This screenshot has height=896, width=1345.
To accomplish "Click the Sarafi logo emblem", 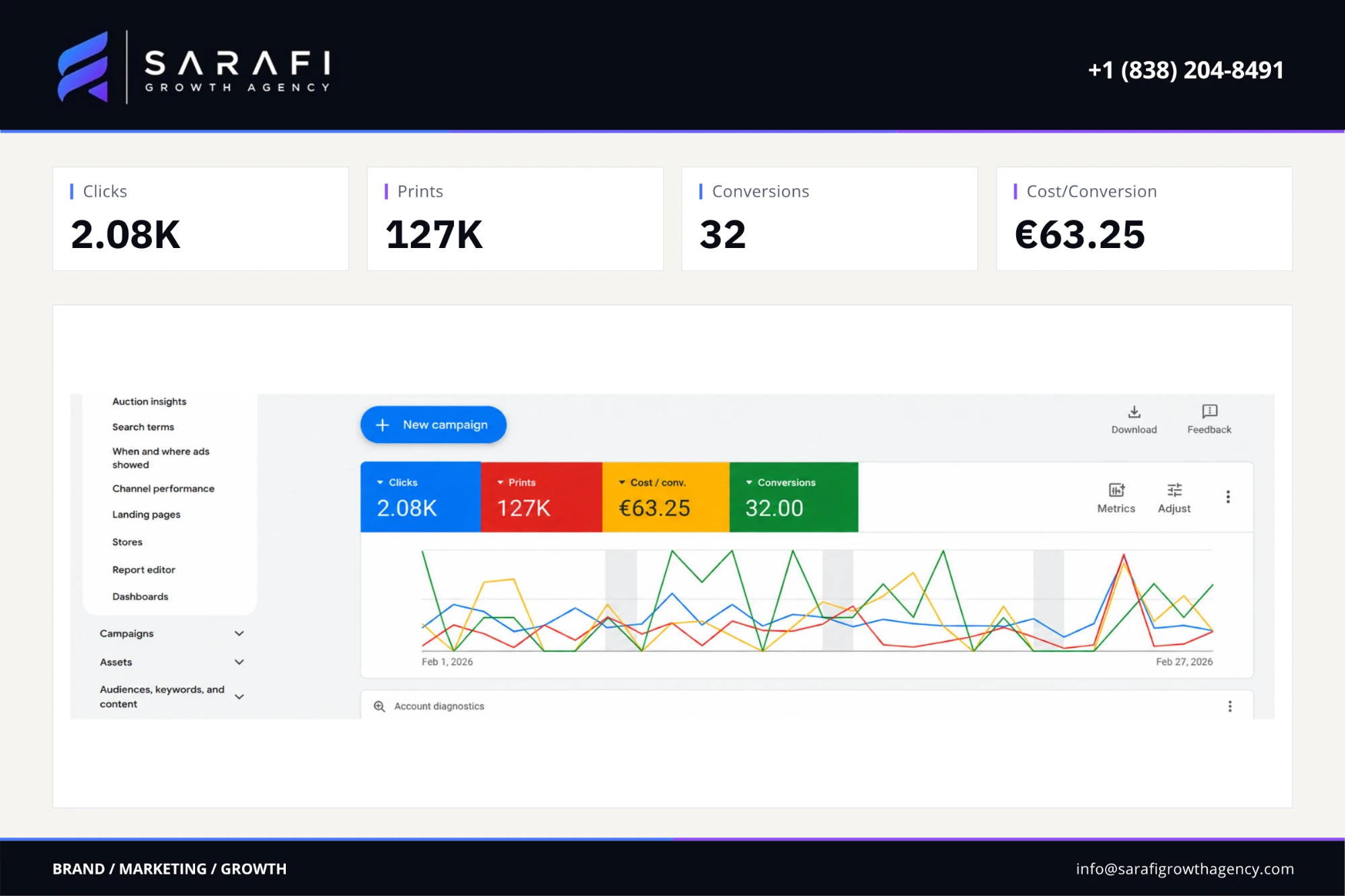I will coord(83,67).
